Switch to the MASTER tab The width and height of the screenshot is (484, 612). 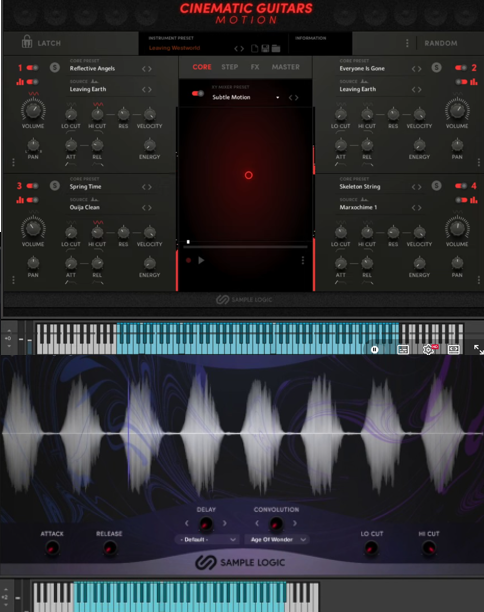[x=286, y=67]
